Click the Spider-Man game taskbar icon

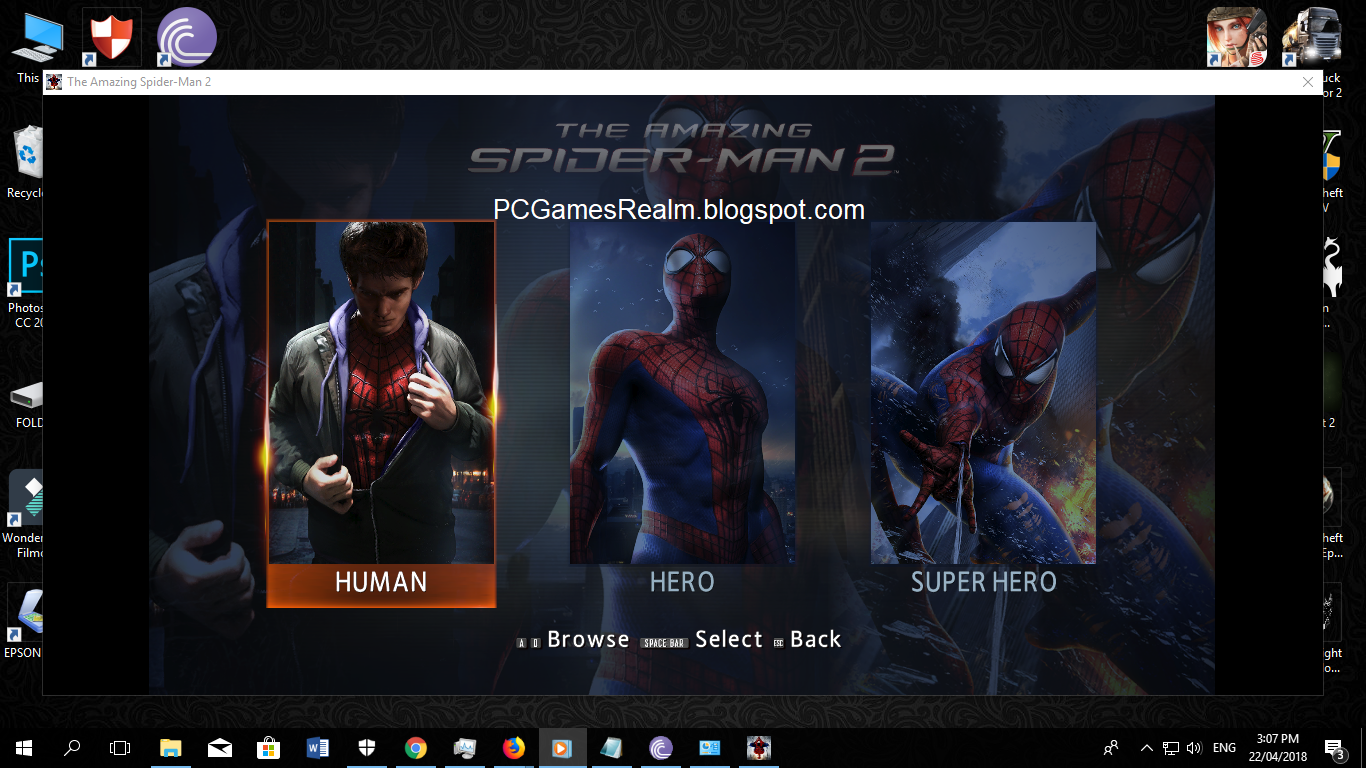[x=759, y=748]
